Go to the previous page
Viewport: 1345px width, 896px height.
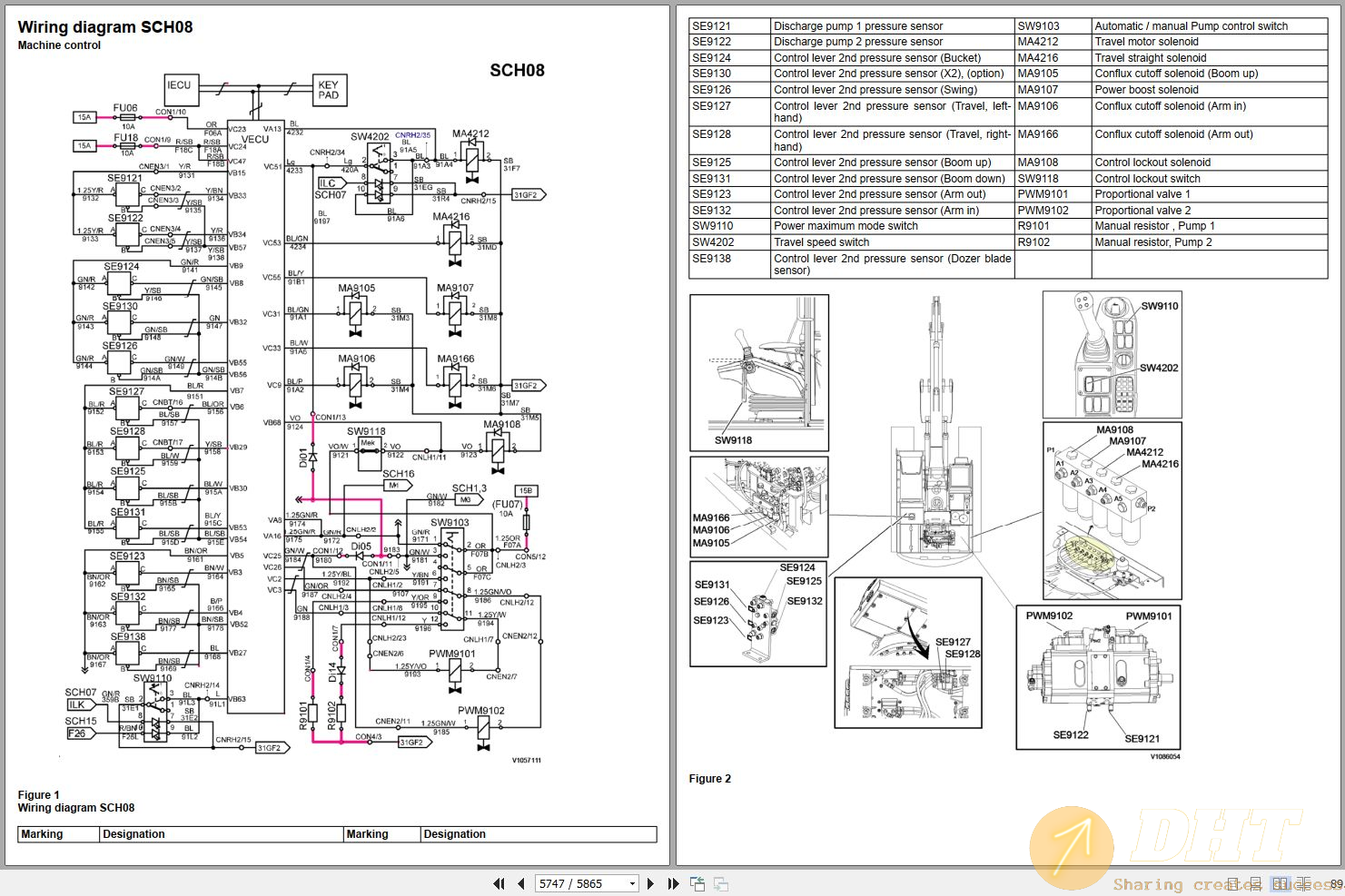[x=520, y=883]
